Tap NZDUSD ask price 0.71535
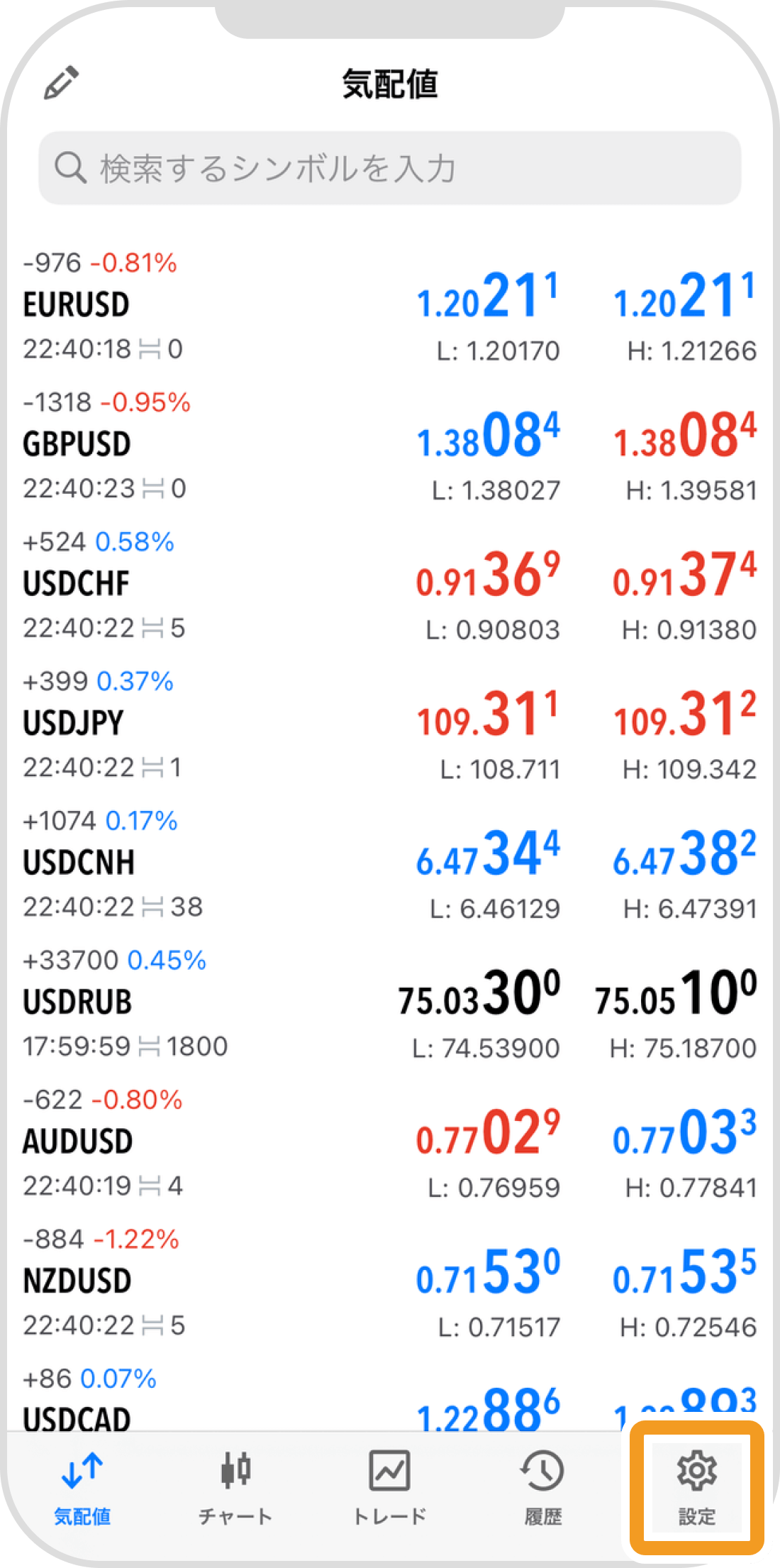This screenshot has width=780, height=1568. pos(685,1271)
